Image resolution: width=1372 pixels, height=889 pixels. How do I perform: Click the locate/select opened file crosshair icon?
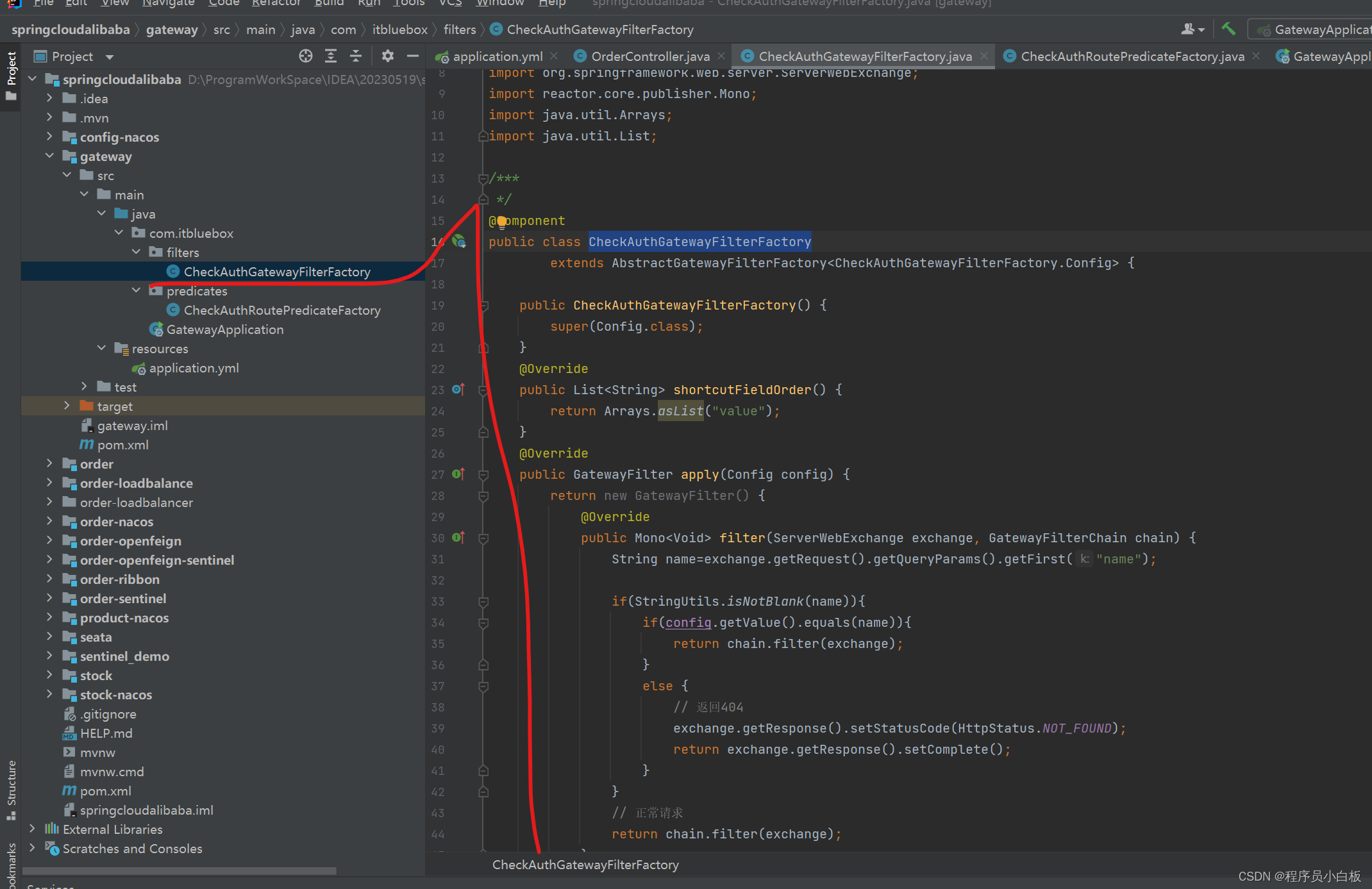pyautogui.click(x=306, y=56)
